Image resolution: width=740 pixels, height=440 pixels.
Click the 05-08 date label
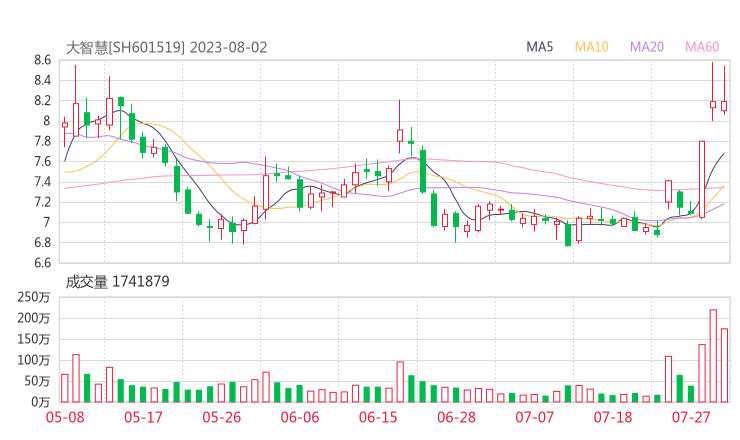[65, 417]
